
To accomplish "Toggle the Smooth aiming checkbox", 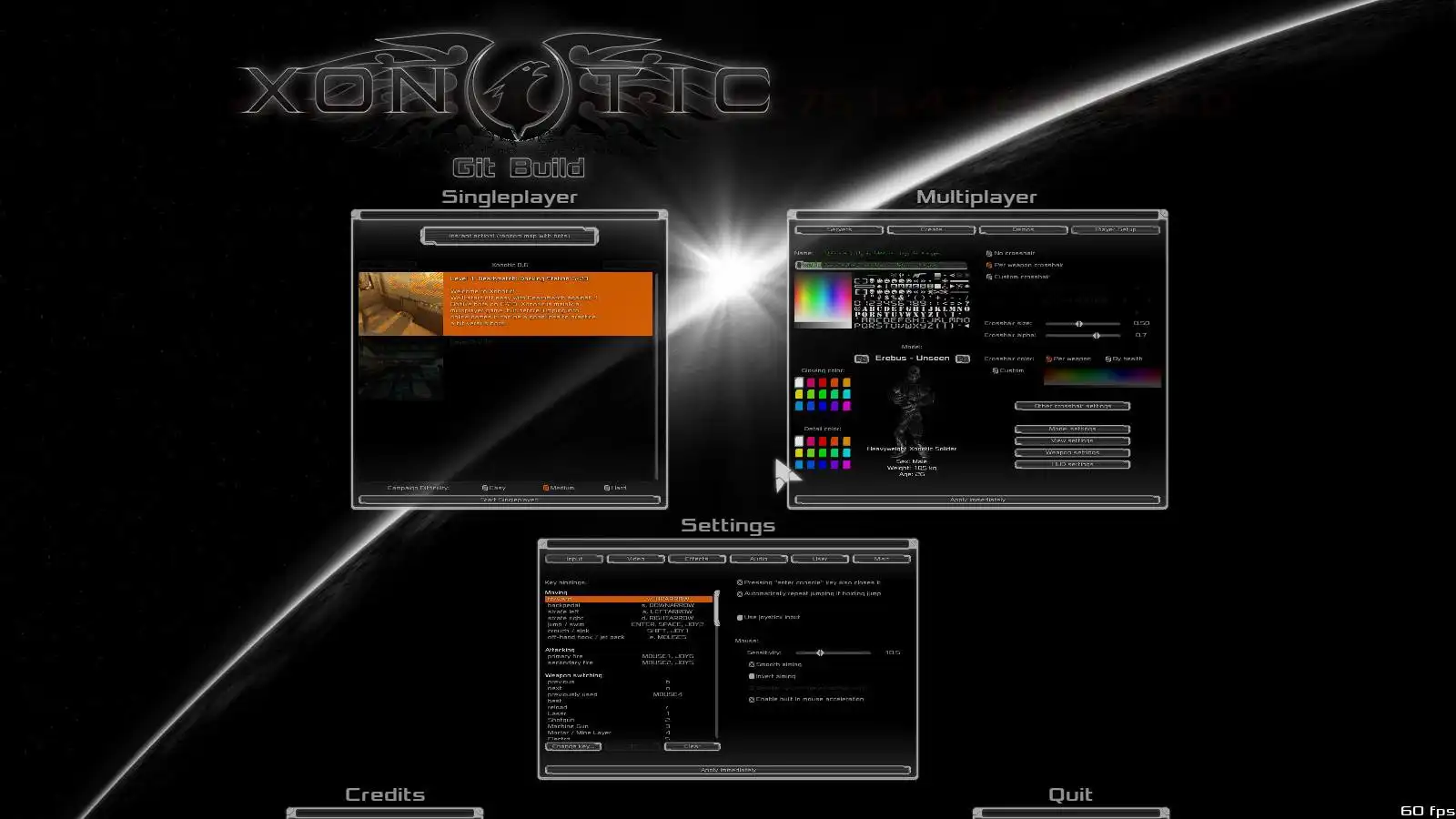I will pyautogui.click(x=752, y=664).
